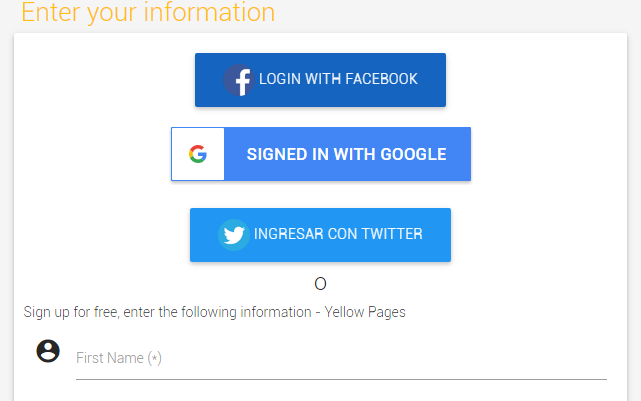Click the "Sign up for free" text
641x401 pixels.
point(70,312)
